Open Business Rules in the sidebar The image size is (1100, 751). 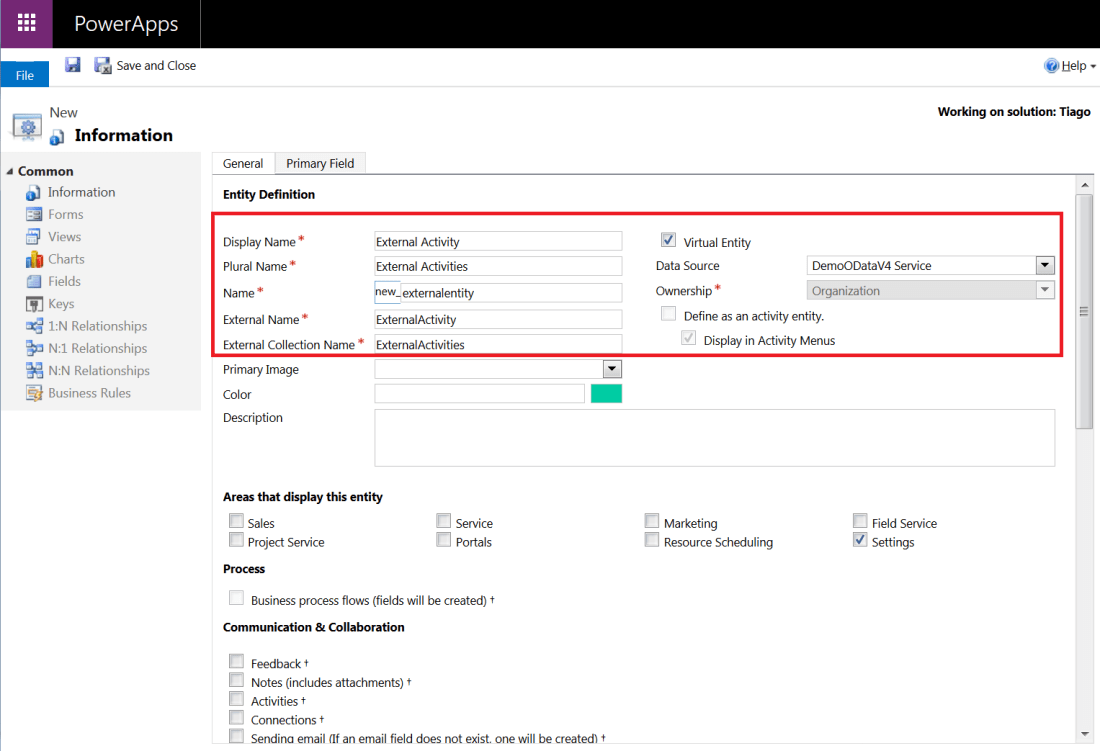[x=89, y=393]
